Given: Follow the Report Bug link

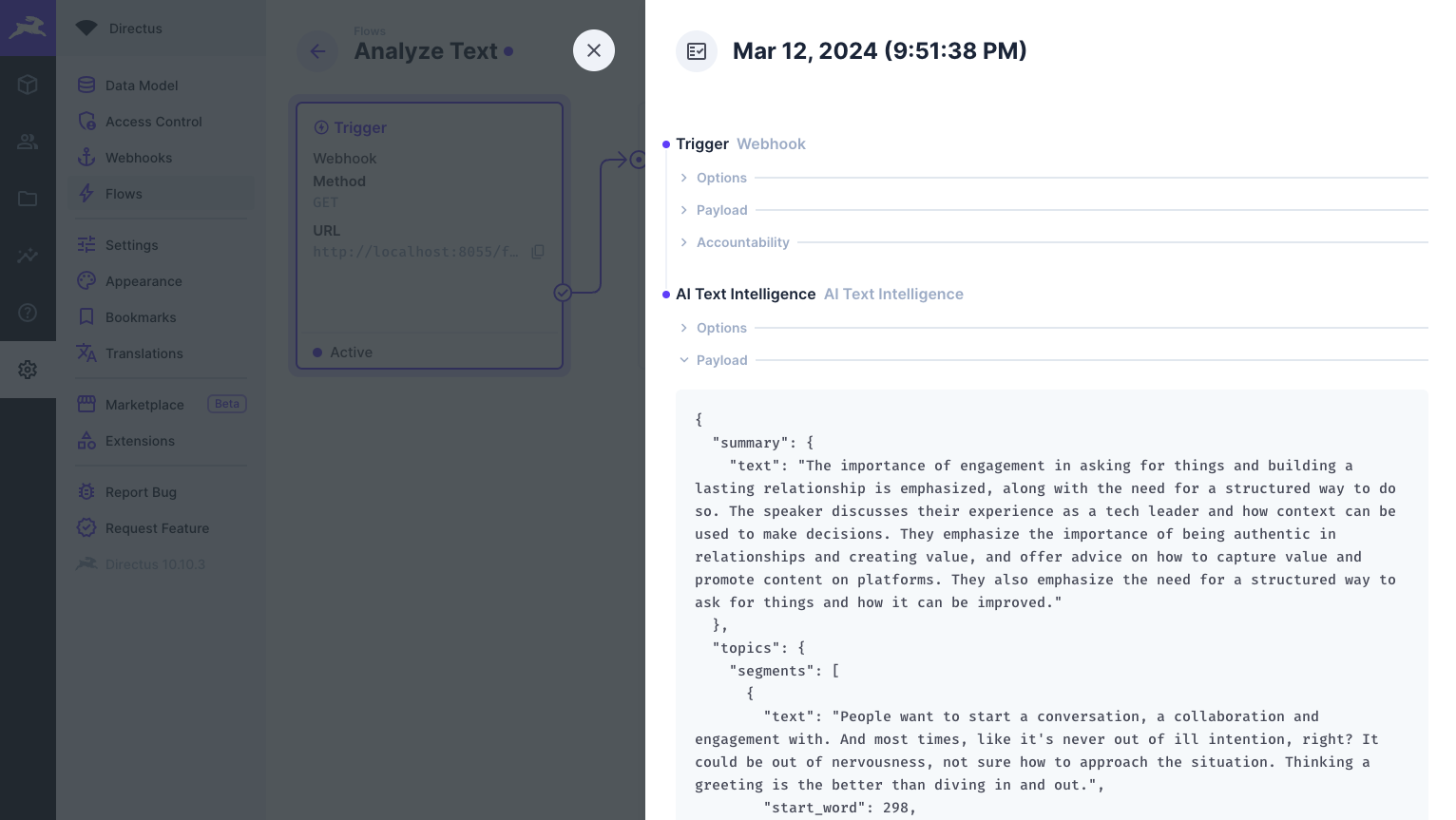Looking at the screenshot, I should 162,491.
